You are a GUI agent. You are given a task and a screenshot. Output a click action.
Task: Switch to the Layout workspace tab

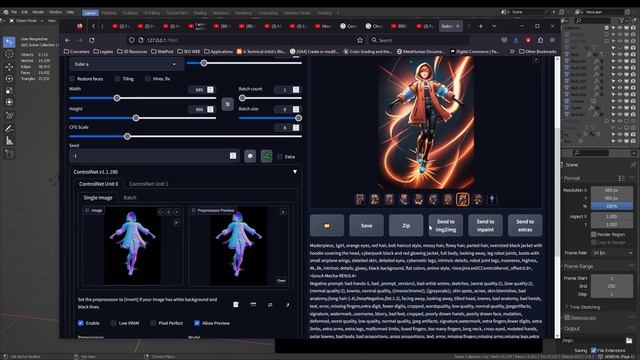pos(90,13)
